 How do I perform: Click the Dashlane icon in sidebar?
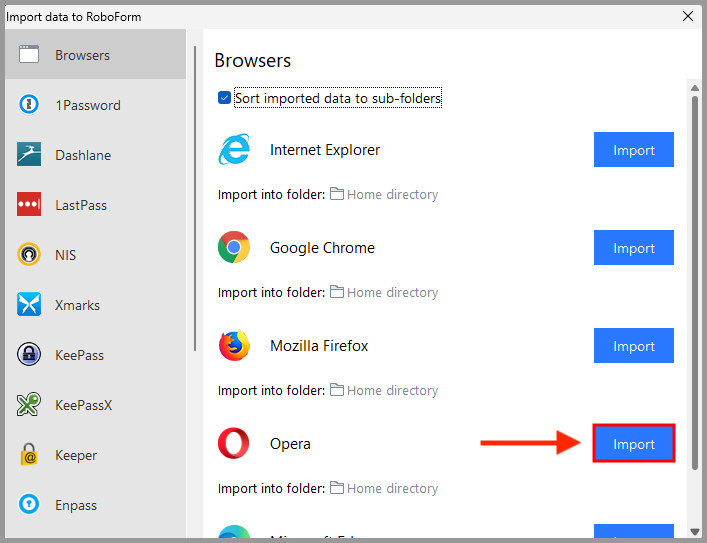click(x=29, y=154)
